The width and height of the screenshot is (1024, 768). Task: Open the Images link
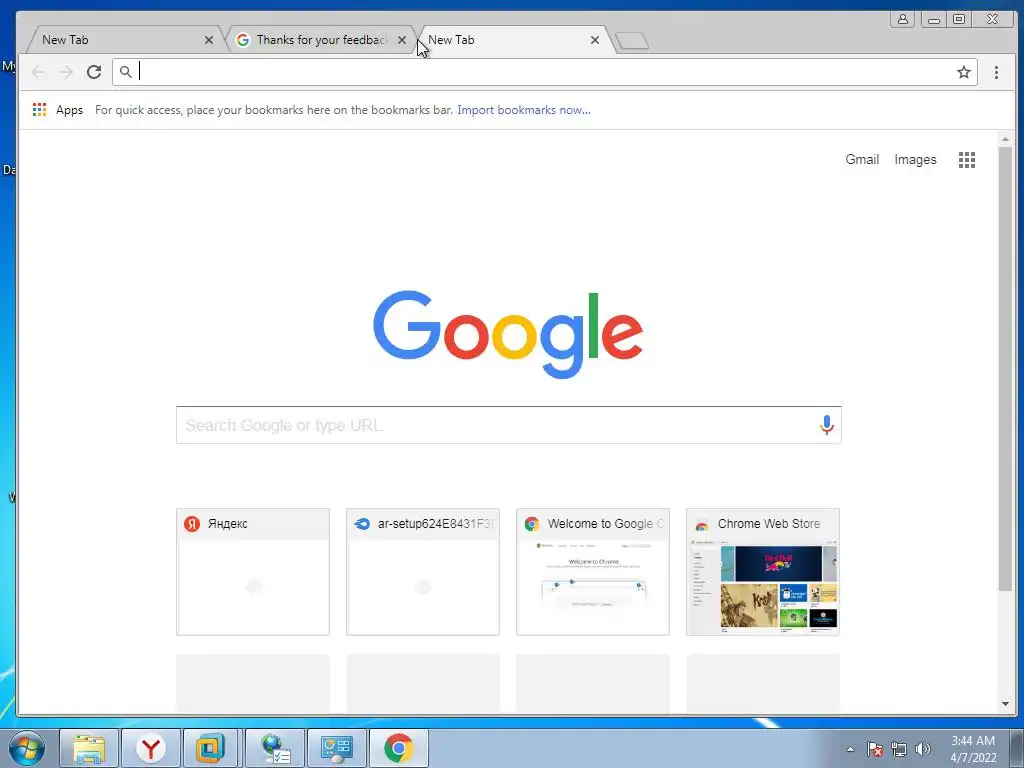[x=915, y=159]
